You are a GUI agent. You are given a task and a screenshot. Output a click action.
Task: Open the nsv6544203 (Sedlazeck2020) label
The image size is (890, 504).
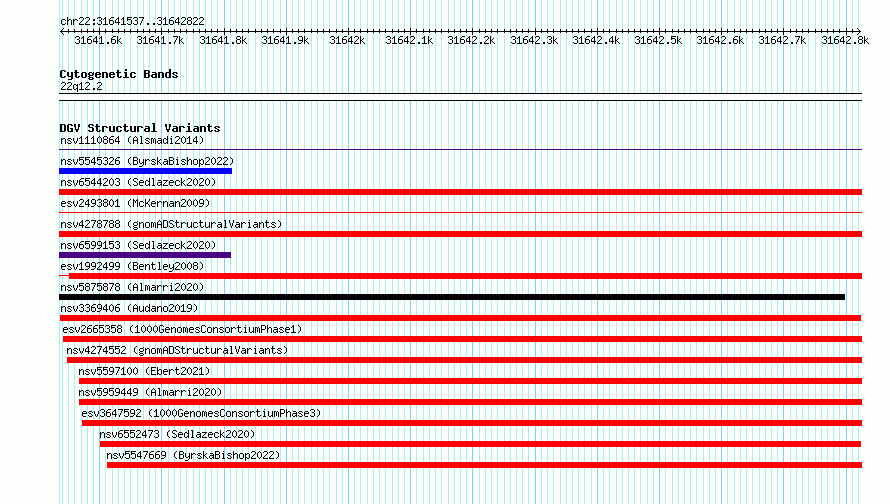[138, 182]
